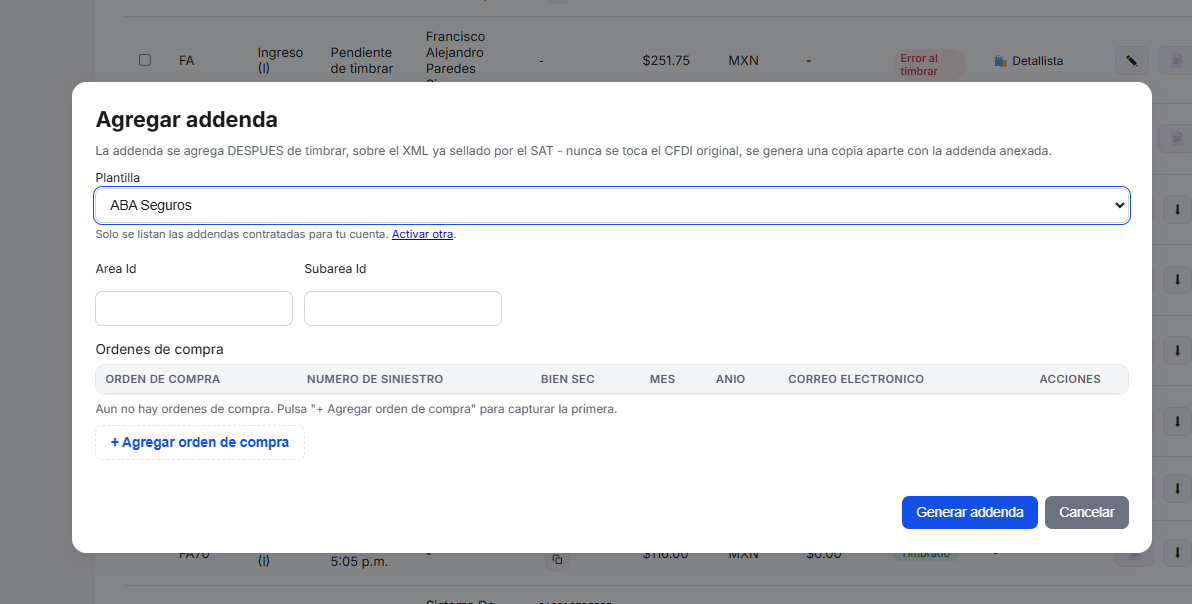This screenshot has width=1192, height=604.
Task: Click the "Error al timbrar" status badge
Action: (x=929, y=65)
